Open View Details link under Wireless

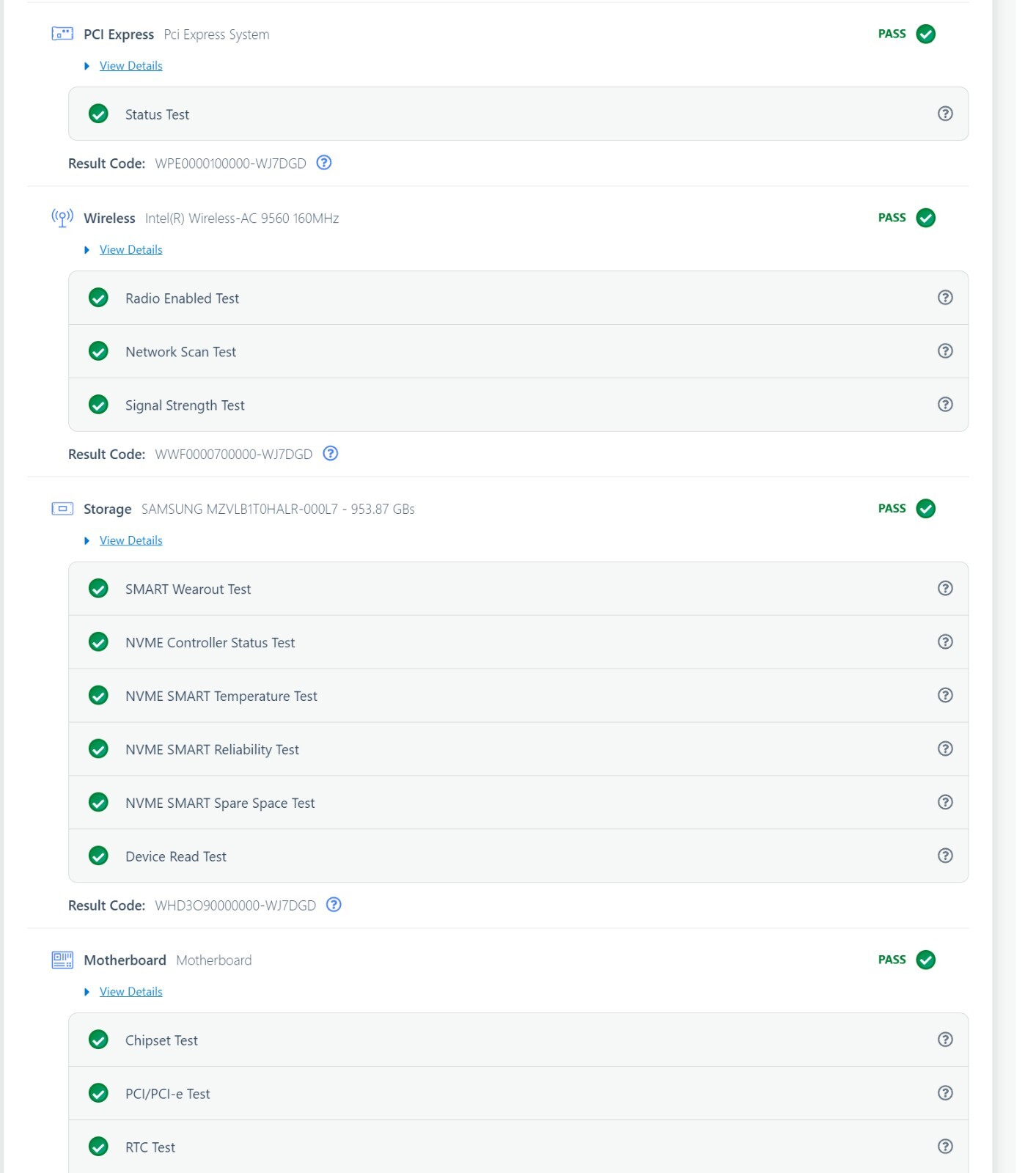[131, 250]
